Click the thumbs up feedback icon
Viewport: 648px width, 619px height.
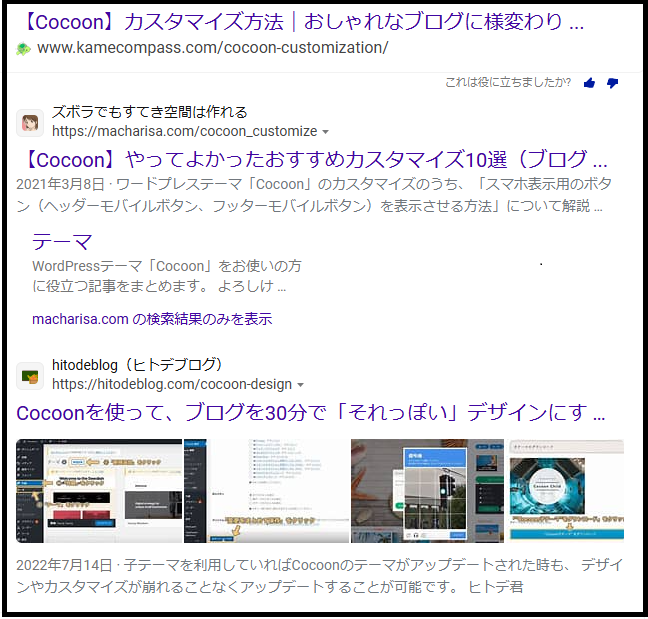[589, 83]
